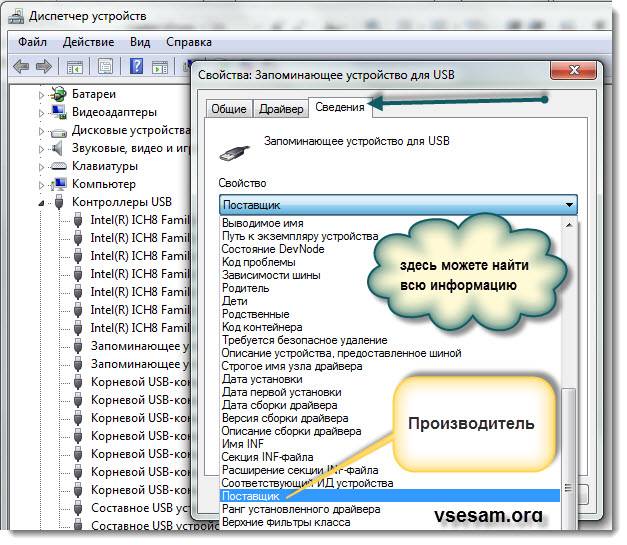Close the Properties dialog with X
The image size is (627, 545).
[573, 70]
